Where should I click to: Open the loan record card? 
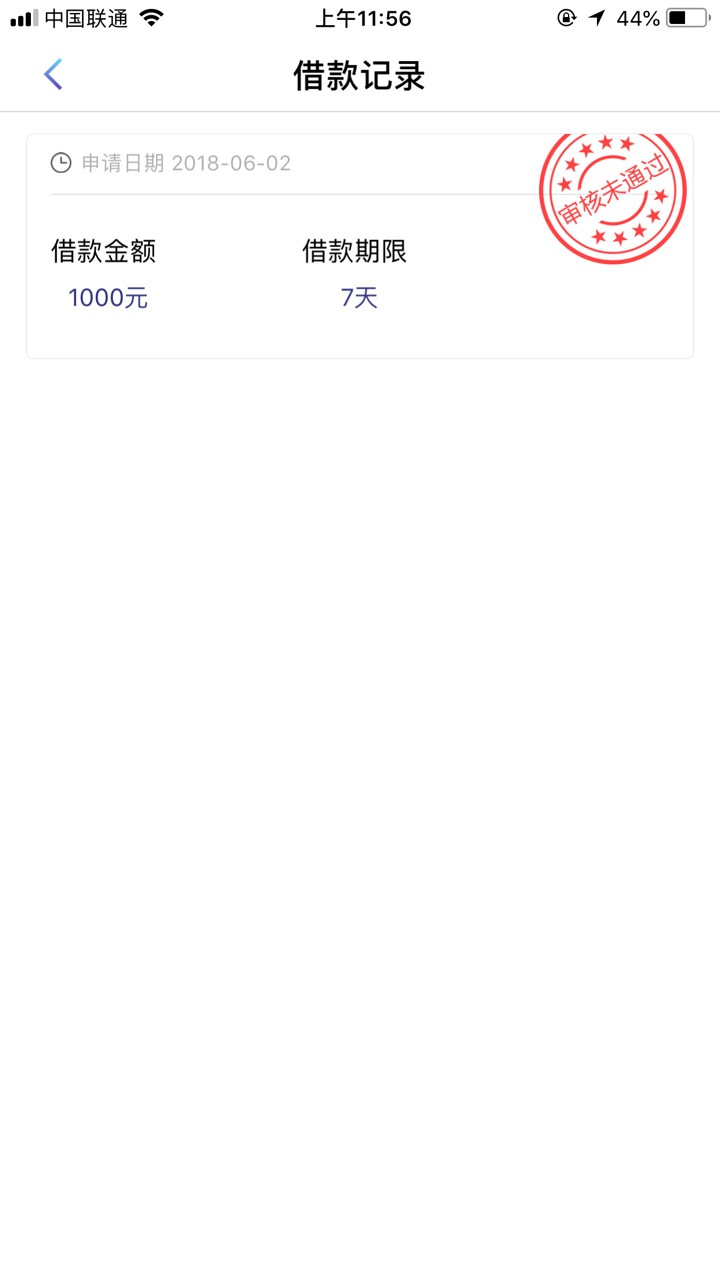[x=360, y=246]
